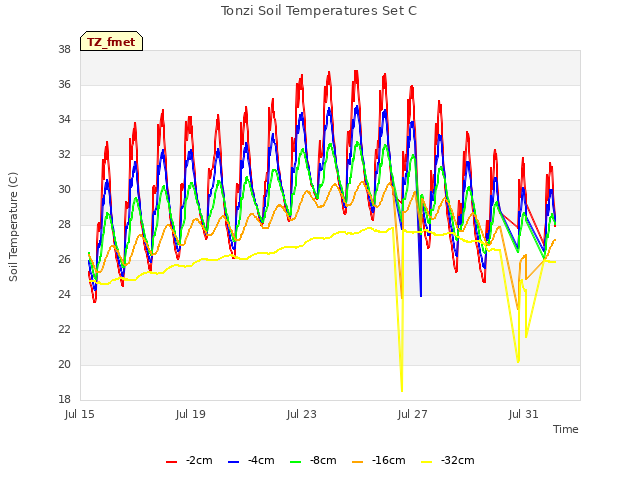Click the 36 y-axis tick label
Screen dimensions: 640x480
64,84
